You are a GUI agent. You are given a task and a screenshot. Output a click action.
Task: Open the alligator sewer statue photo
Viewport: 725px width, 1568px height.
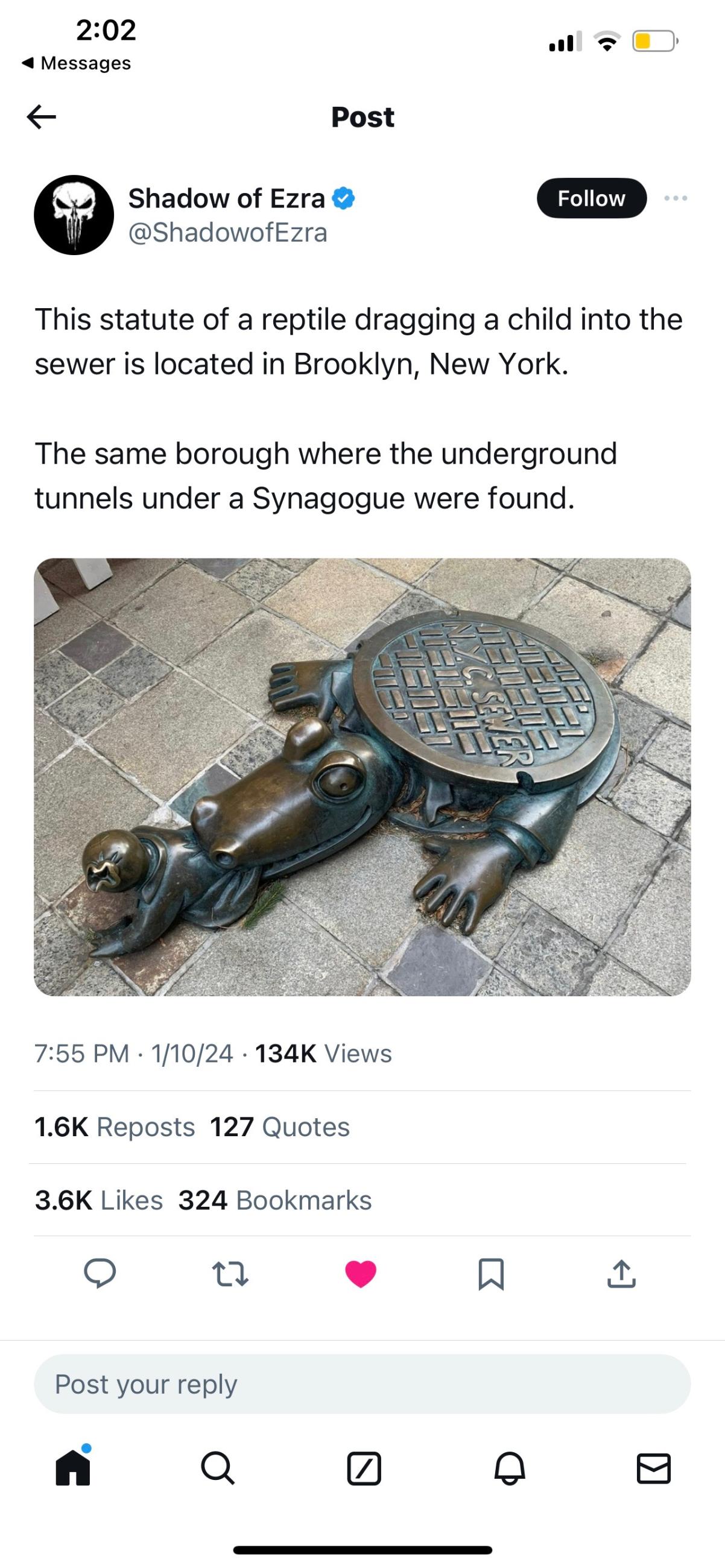coord(362,777)
